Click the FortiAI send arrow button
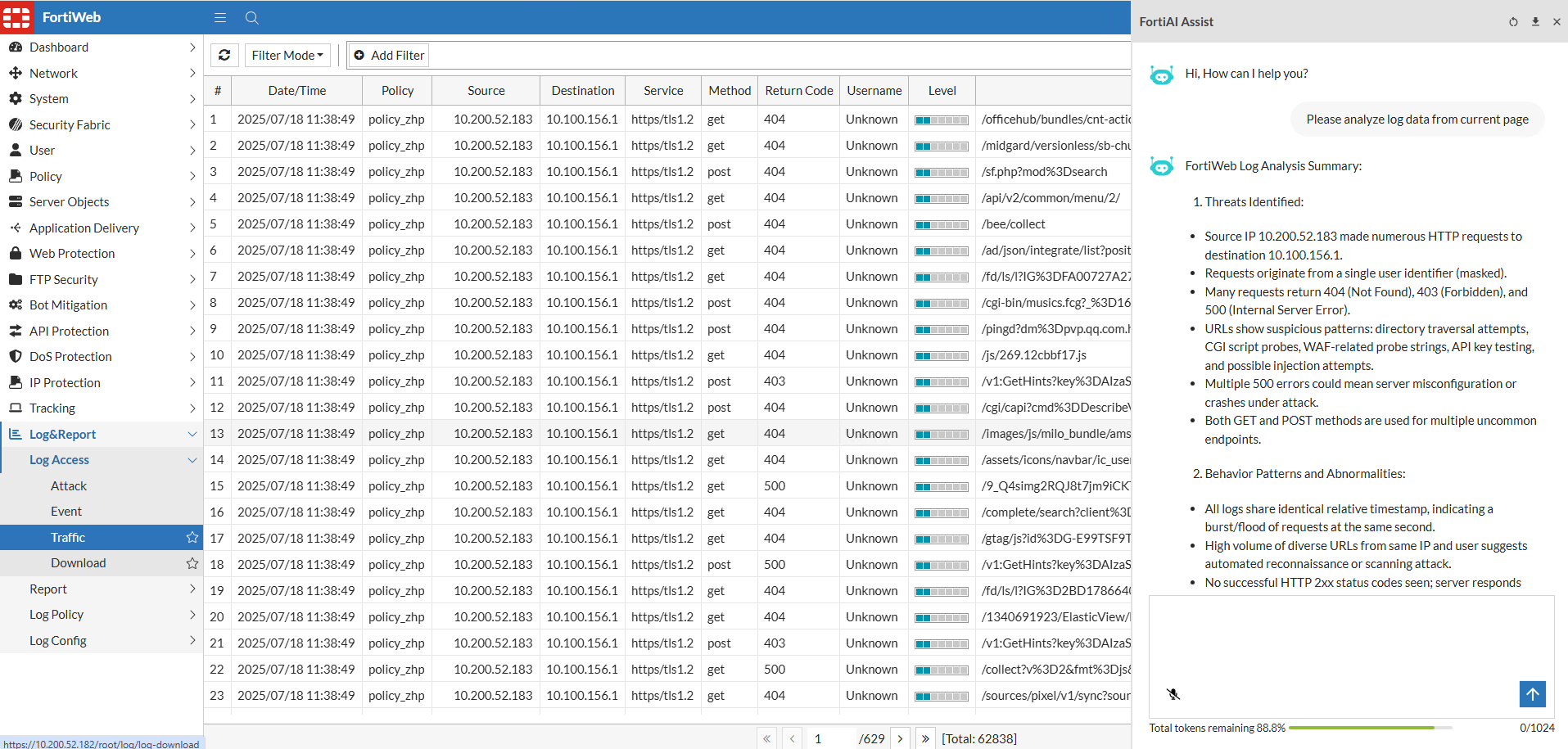This screenshot has height=749, width=1568. [1532, 694]
